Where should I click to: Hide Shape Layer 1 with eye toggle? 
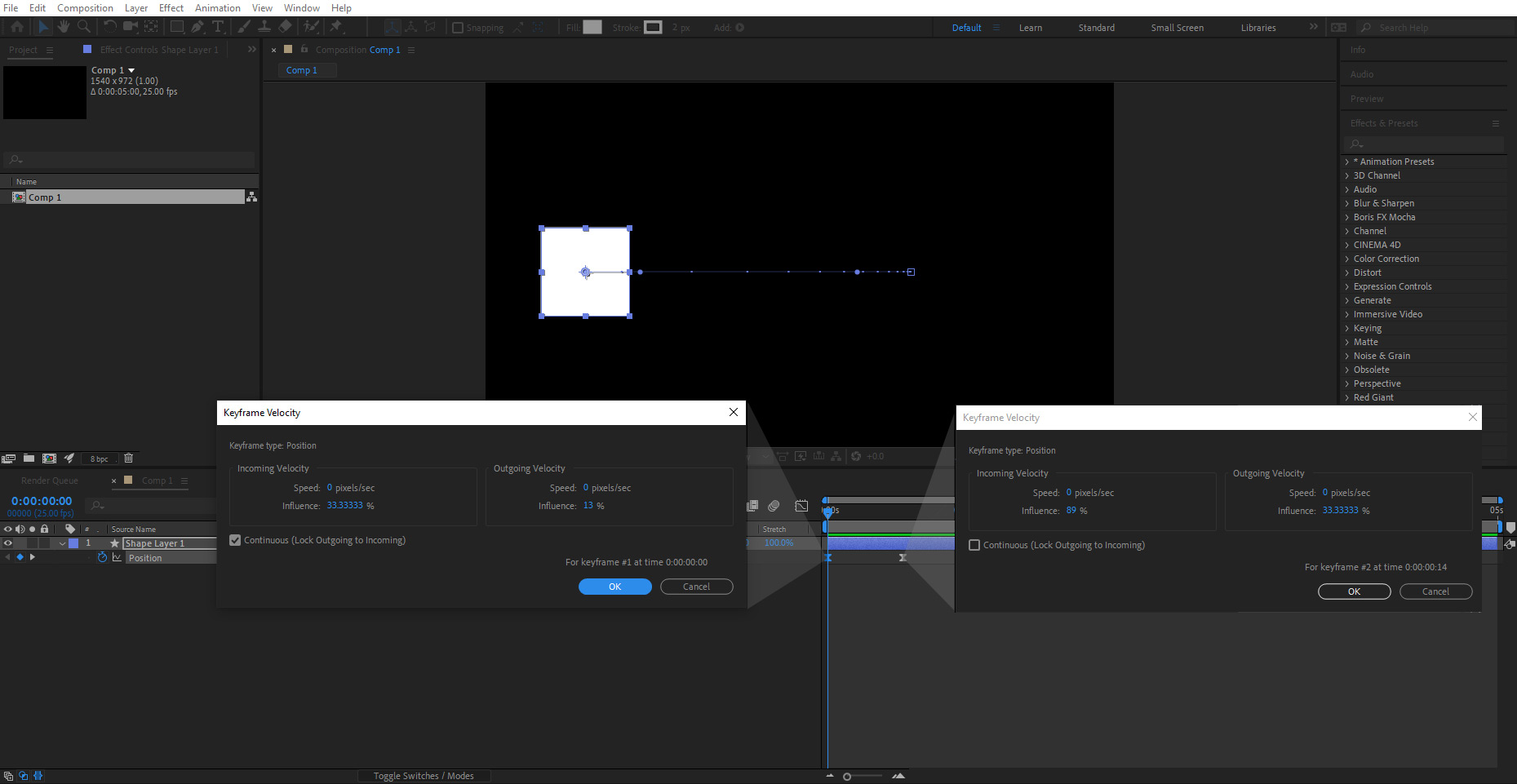point(8,543)
